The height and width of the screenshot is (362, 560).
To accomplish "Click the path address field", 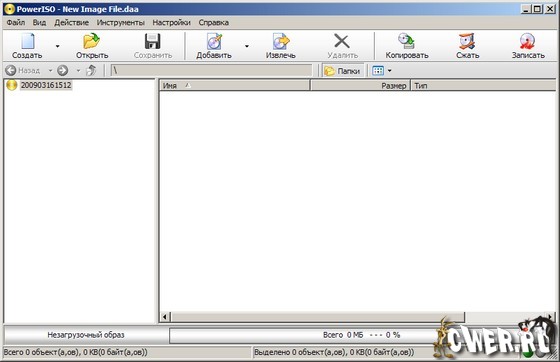I will point(211,71).
